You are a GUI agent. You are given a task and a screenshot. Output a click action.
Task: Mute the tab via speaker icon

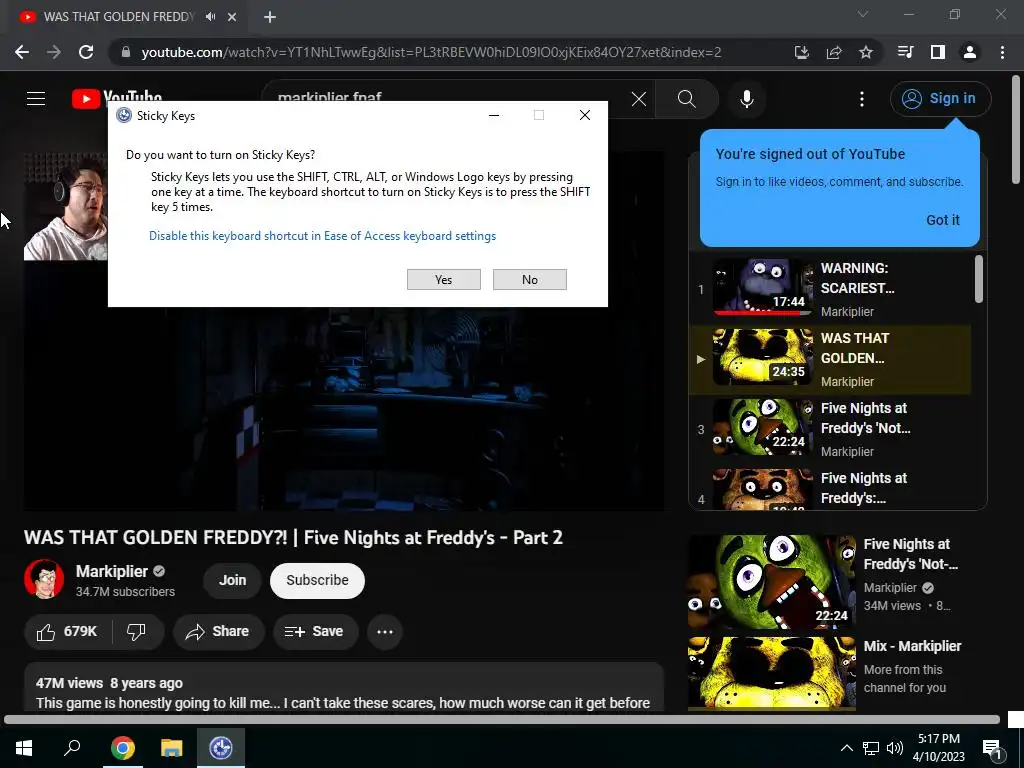(210, 17)
